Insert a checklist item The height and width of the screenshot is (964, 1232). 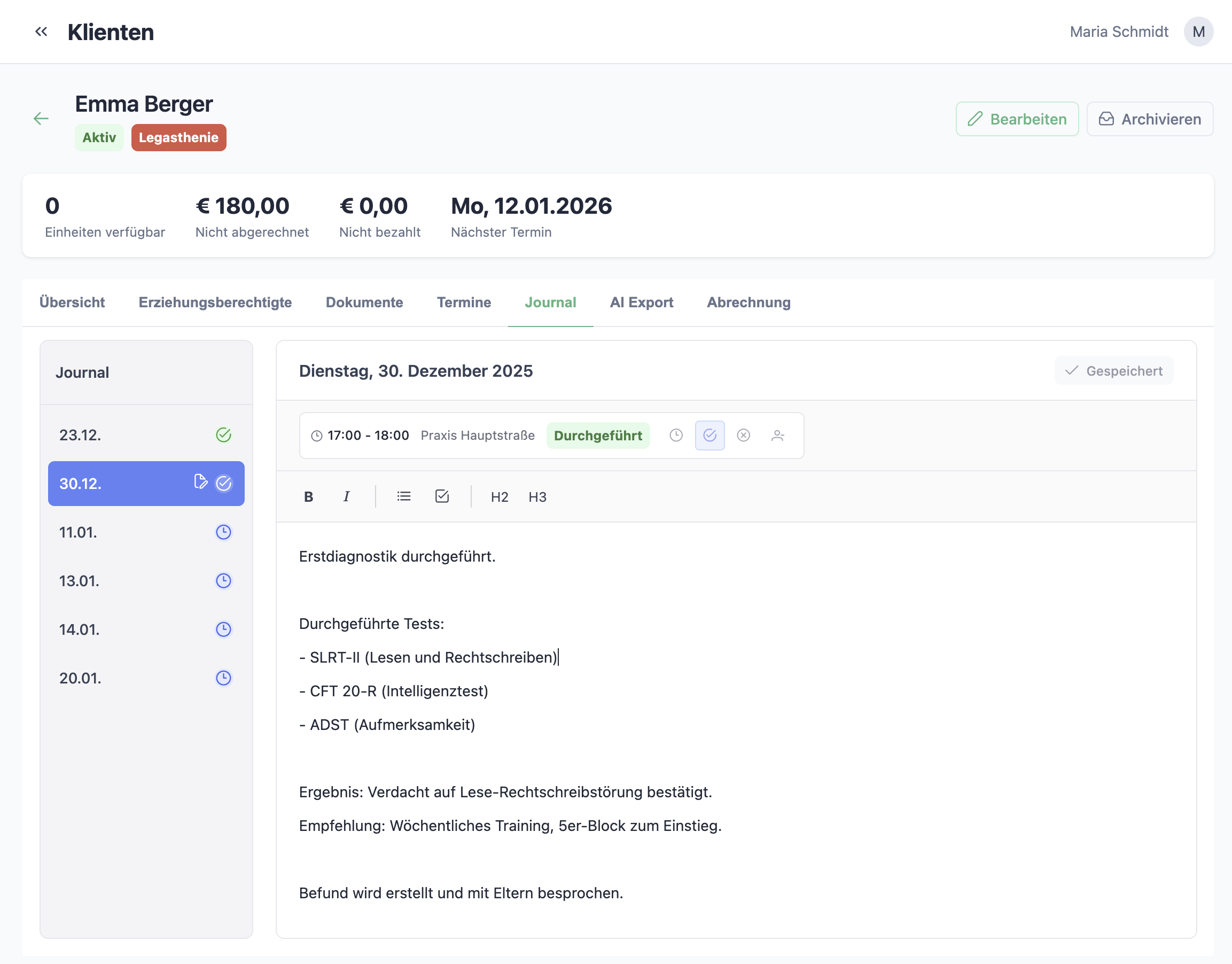pos(442,496)
